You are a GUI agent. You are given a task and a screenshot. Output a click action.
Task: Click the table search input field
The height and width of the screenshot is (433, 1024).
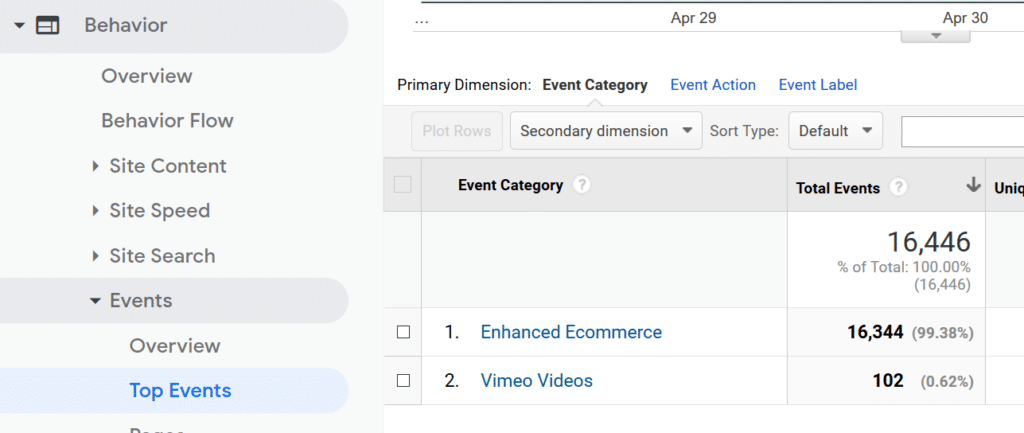(963, 131)
